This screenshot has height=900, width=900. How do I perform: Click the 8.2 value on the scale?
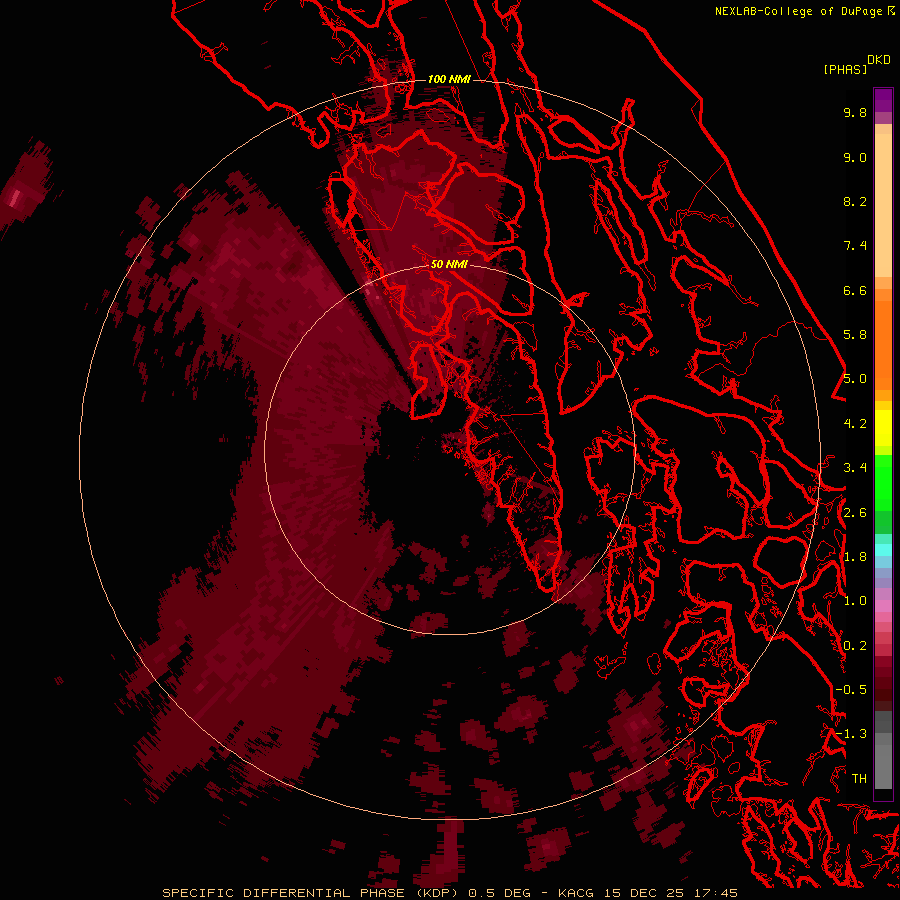(855, 201)
